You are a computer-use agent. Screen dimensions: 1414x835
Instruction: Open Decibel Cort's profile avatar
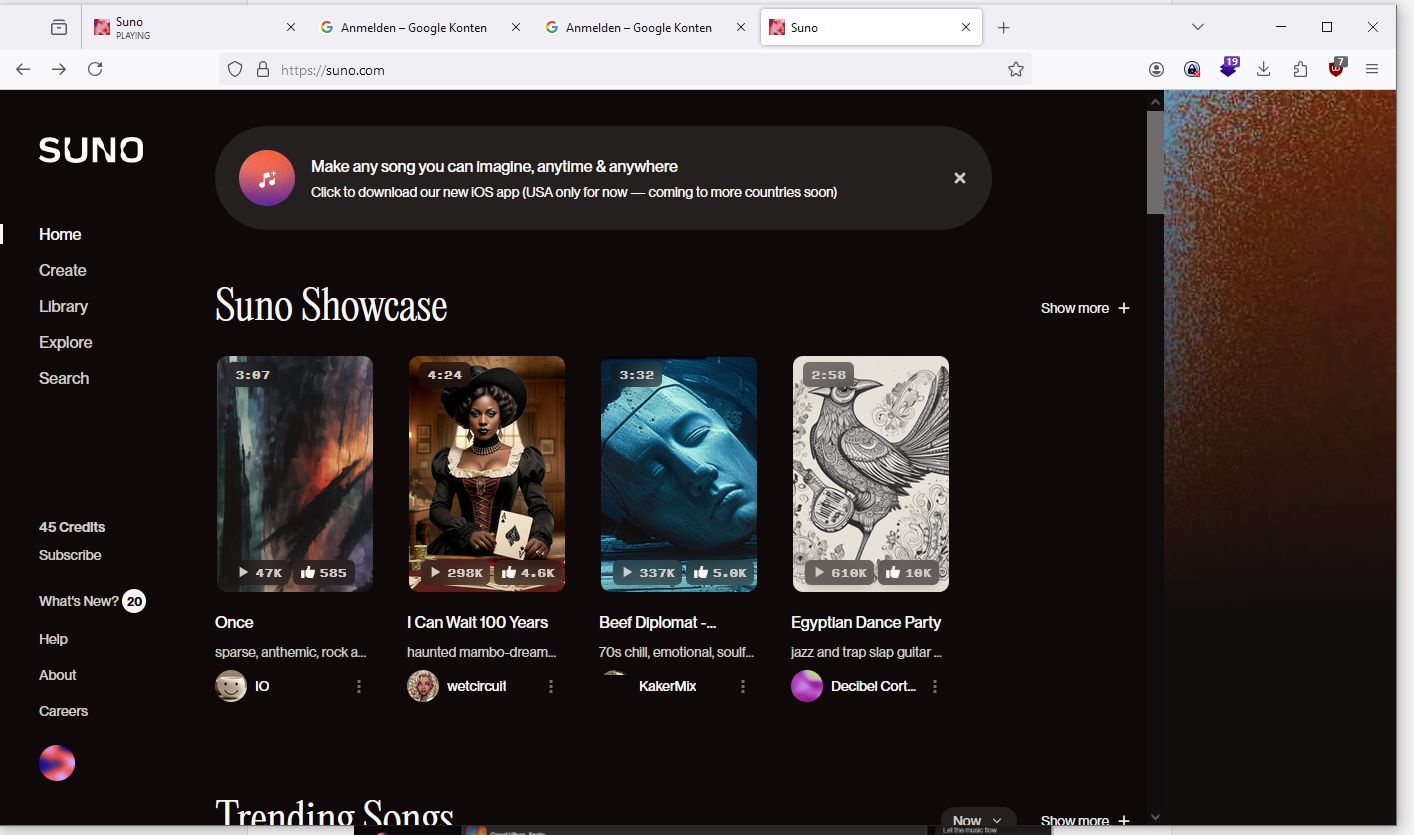[x=807, y=686]
